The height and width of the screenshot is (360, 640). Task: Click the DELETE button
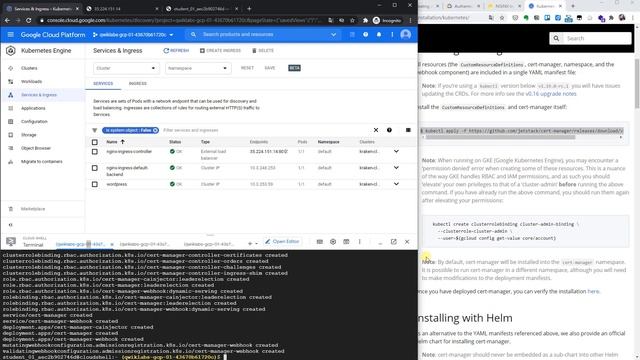pos(263,51)
